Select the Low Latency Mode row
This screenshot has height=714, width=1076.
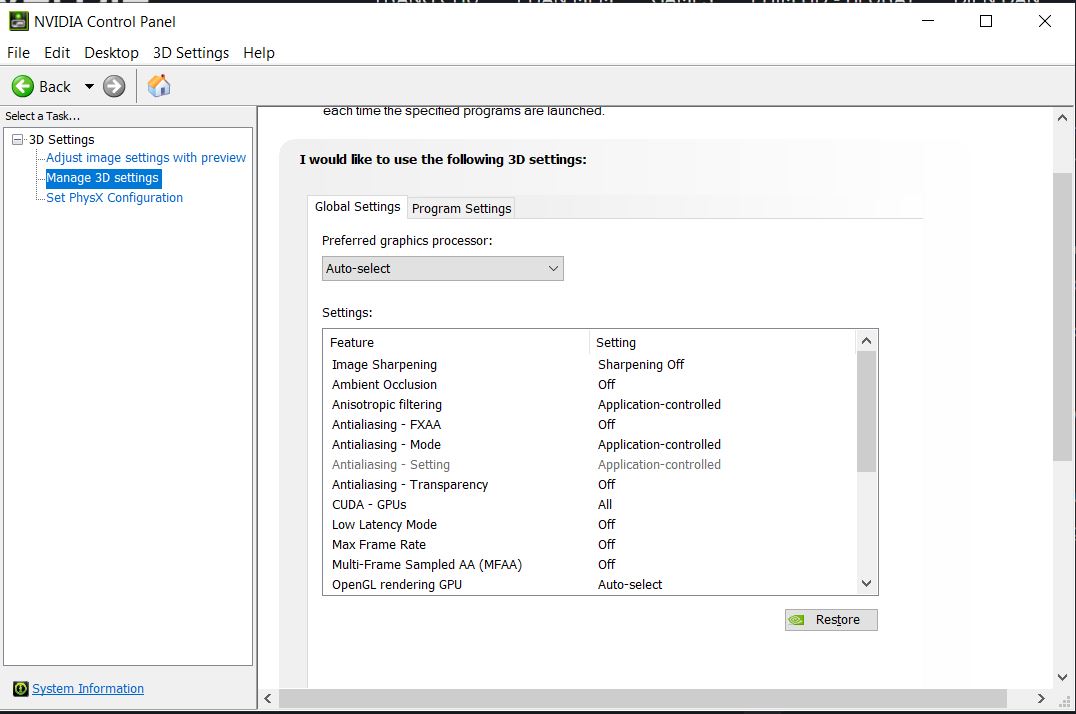(x=590, y=525)
